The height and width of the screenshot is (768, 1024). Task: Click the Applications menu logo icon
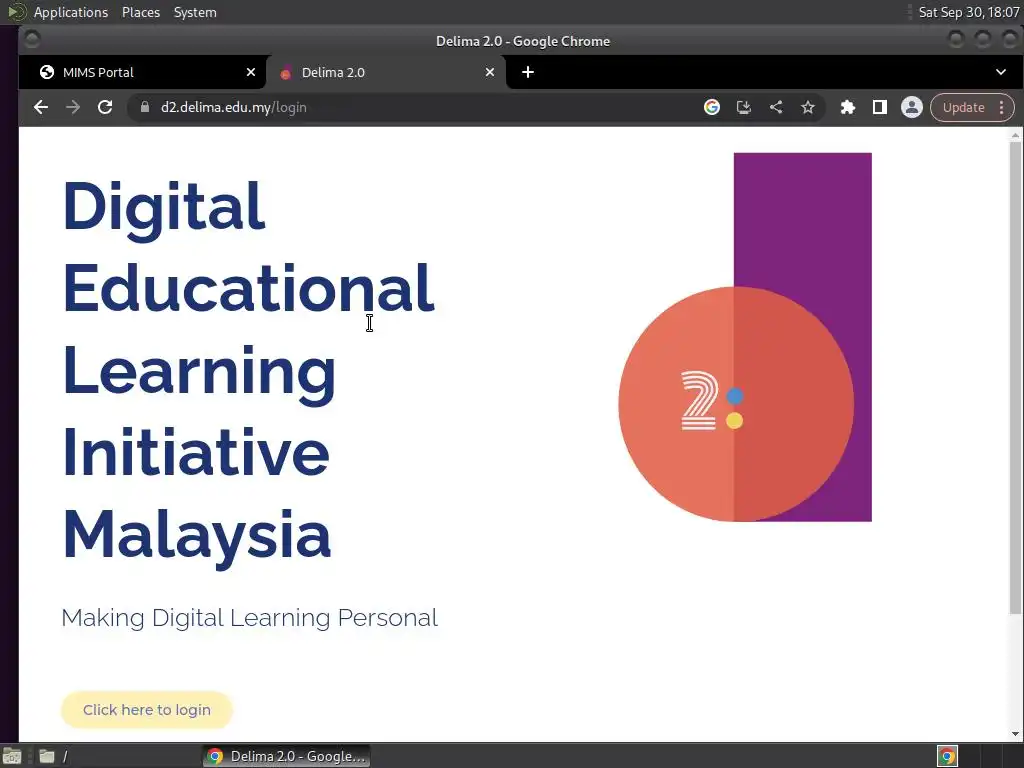click(16, 12)
